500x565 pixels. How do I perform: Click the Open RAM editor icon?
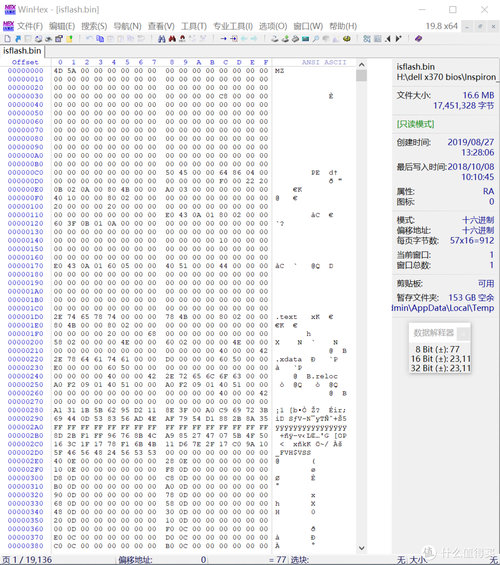[x=305, y=39]
